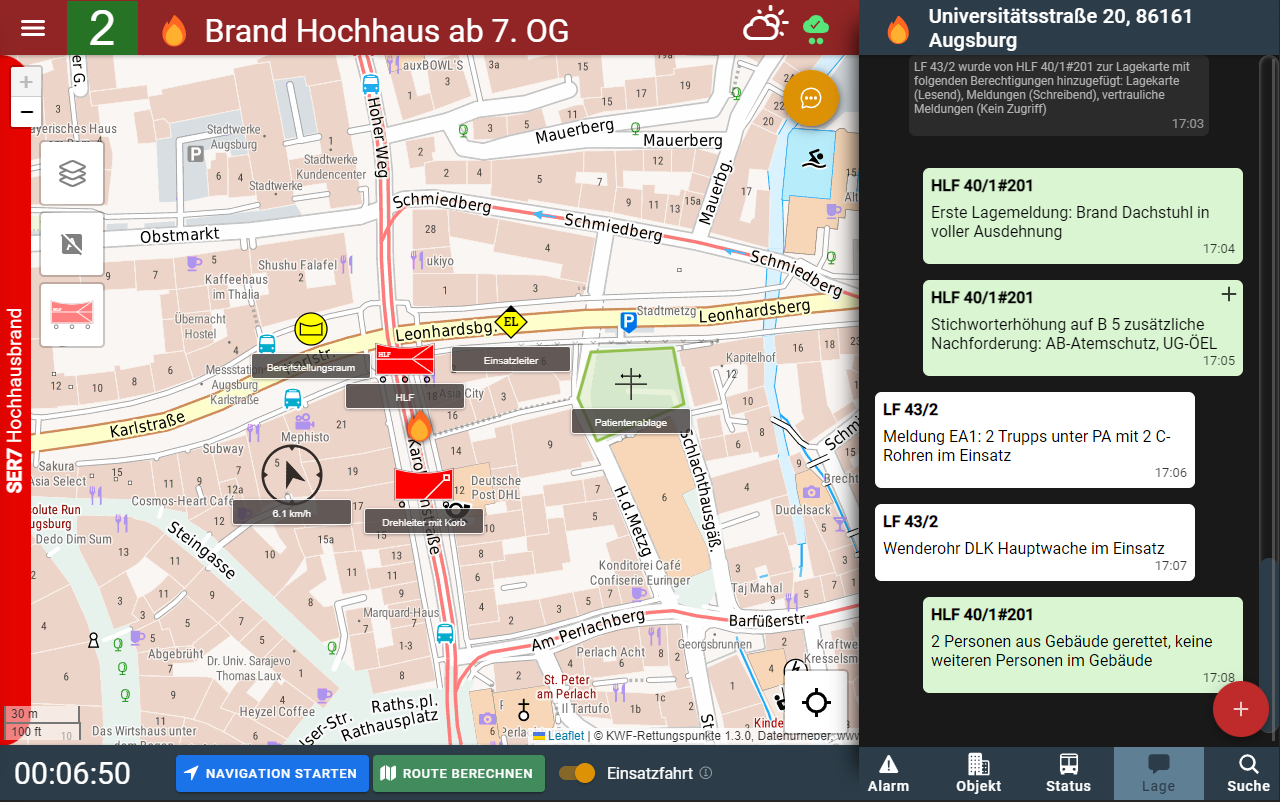Click the Route Berechnen button
Viewport: 1280px width, 802px height.
pos(458,773)
